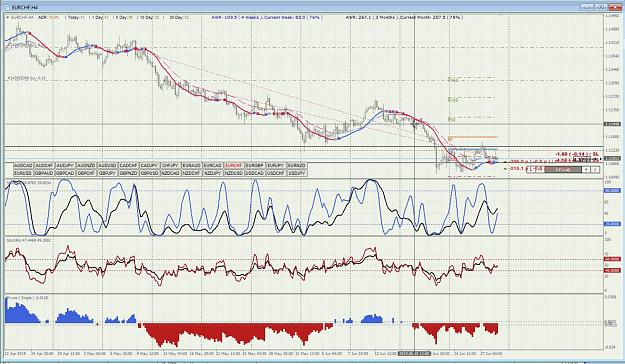This screenshot has height=364, width=625.
Task: Open CADJPY via symbol changer
Action: click(x=150, y=165)
